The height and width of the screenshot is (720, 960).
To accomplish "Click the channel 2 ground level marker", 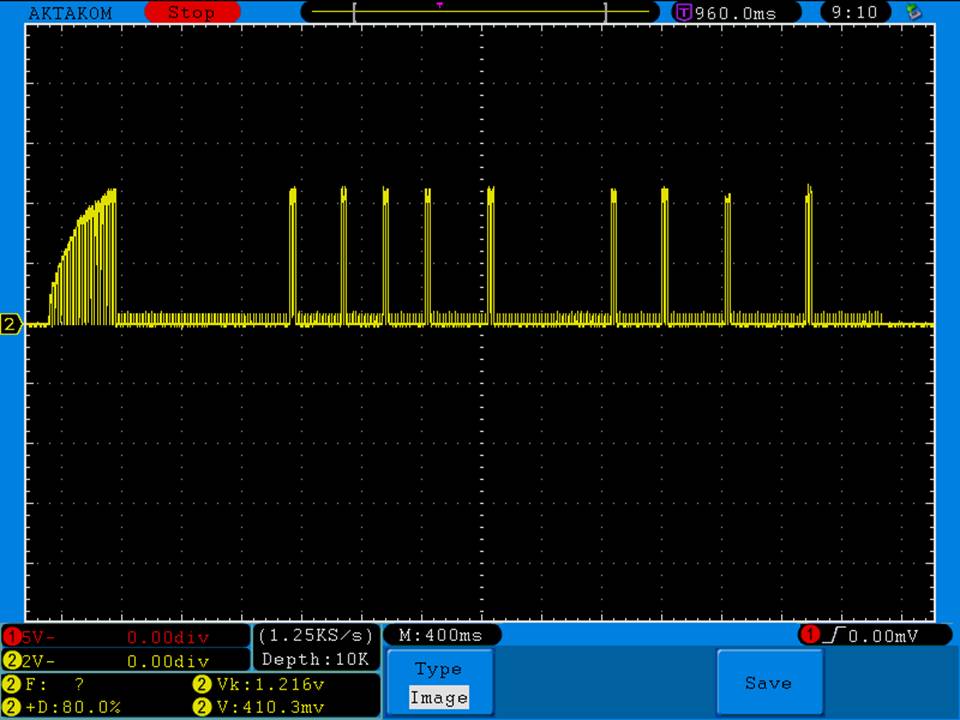I will 12,324.
